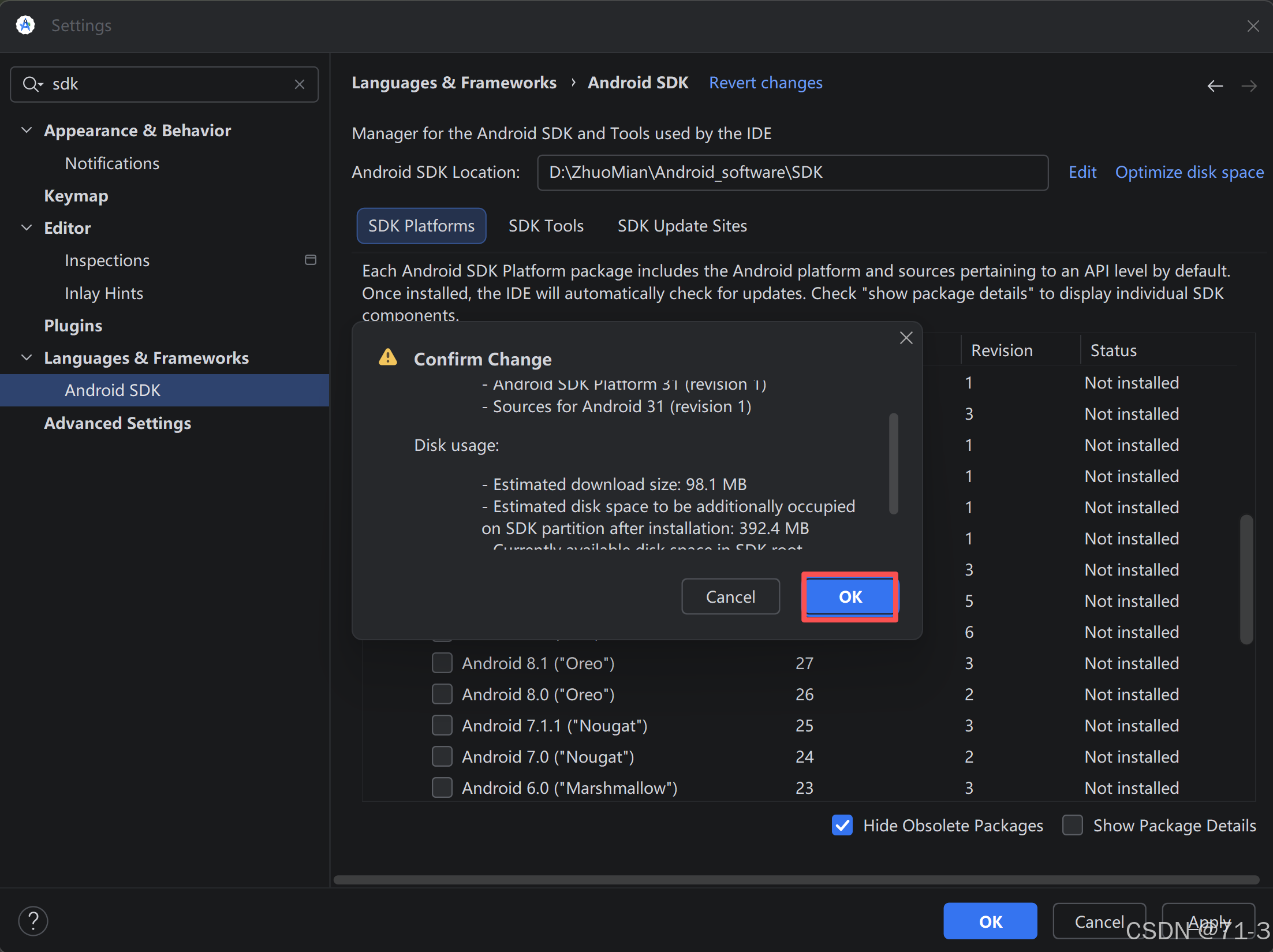Clear the sdk search text
The height and width of the screenshot is (952, 1273).
299,84
